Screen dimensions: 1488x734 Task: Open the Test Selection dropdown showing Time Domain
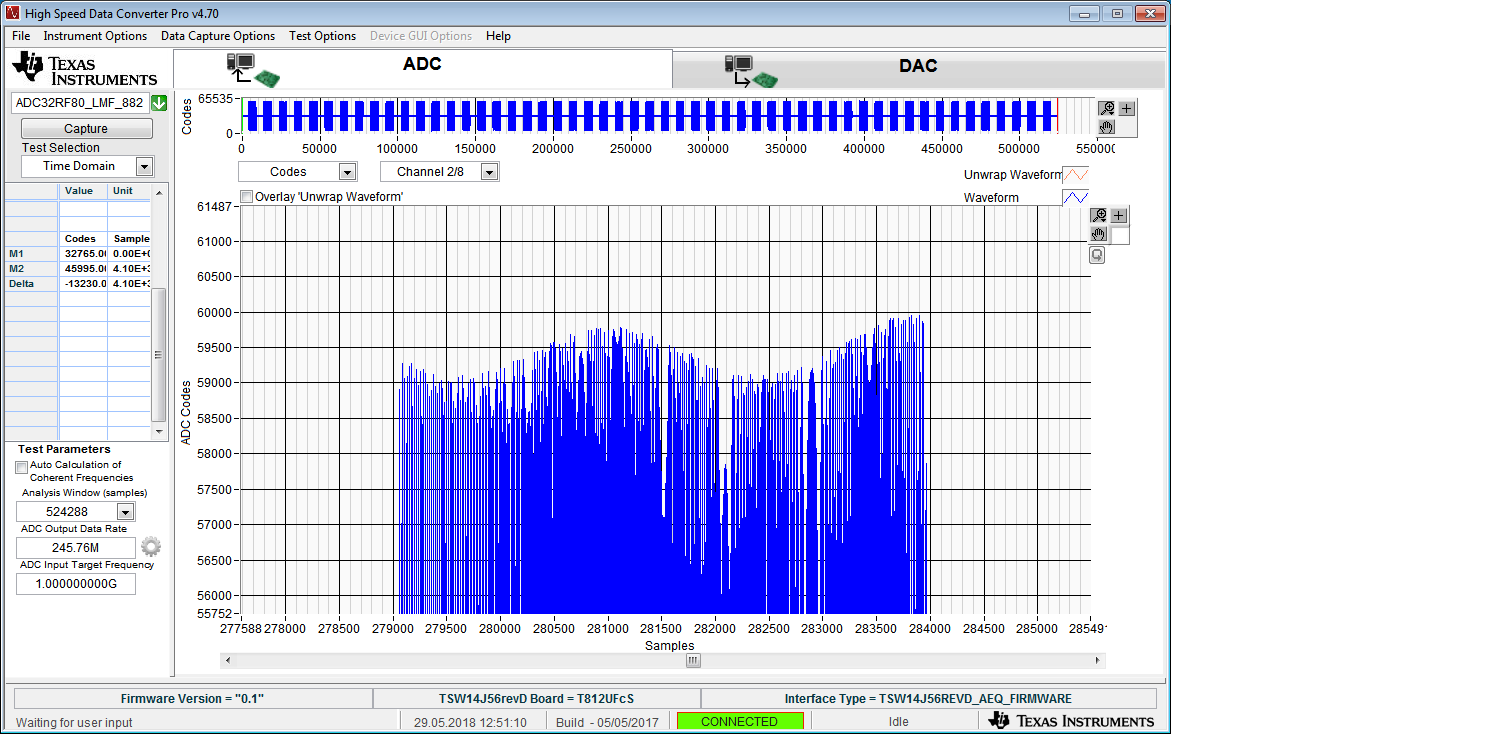click(144, 167)
